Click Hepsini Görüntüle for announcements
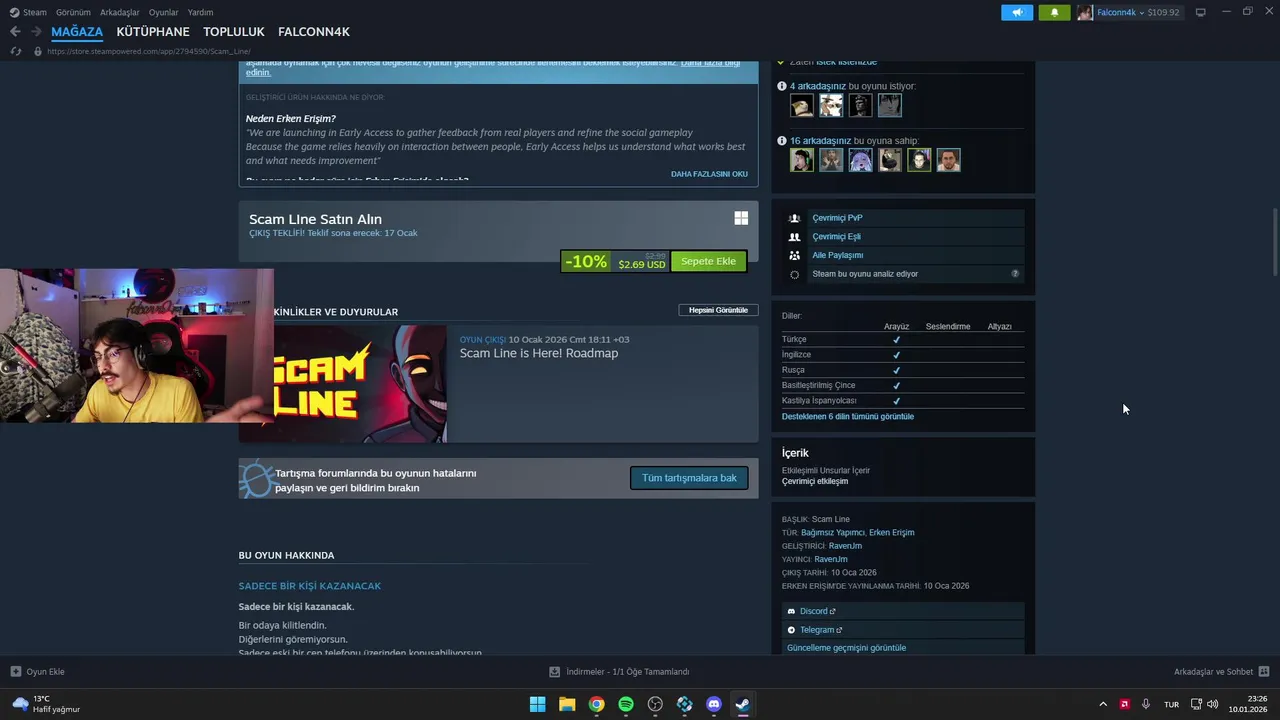Screen dimensions: 1280x720 click(718, 310)
